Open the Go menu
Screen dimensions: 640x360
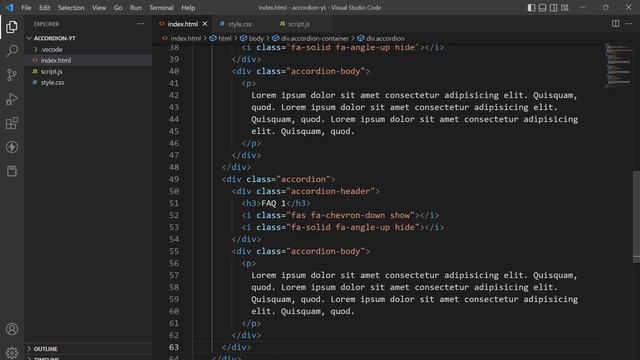click(x=118, y=8)
